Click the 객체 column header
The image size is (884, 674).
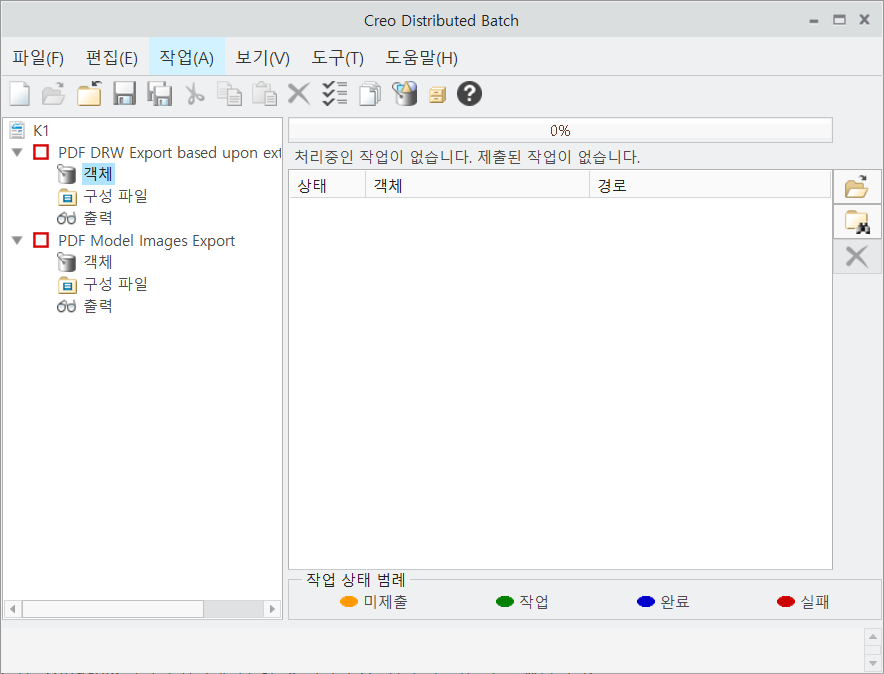tap(478, 185)
